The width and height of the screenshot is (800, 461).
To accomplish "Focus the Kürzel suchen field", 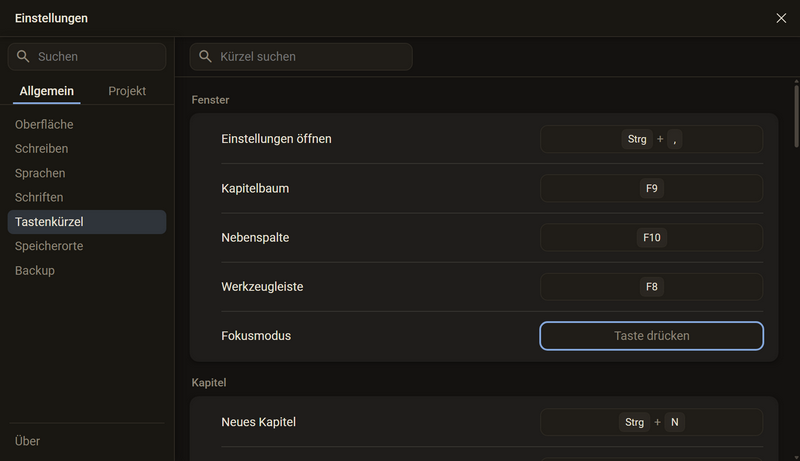I will pos(301,57).
